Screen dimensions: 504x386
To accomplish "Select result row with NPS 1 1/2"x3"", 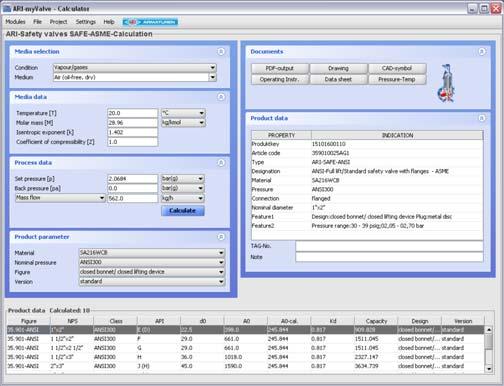I will tap(246, 357).
